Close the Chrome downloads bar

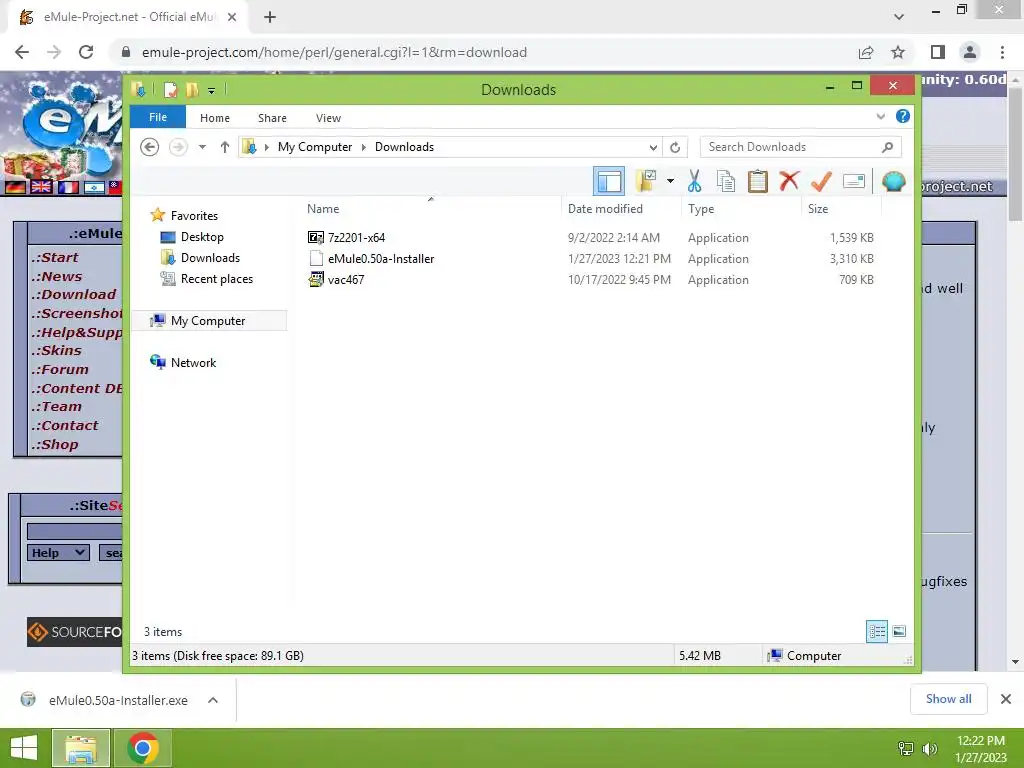(1006, 699)
